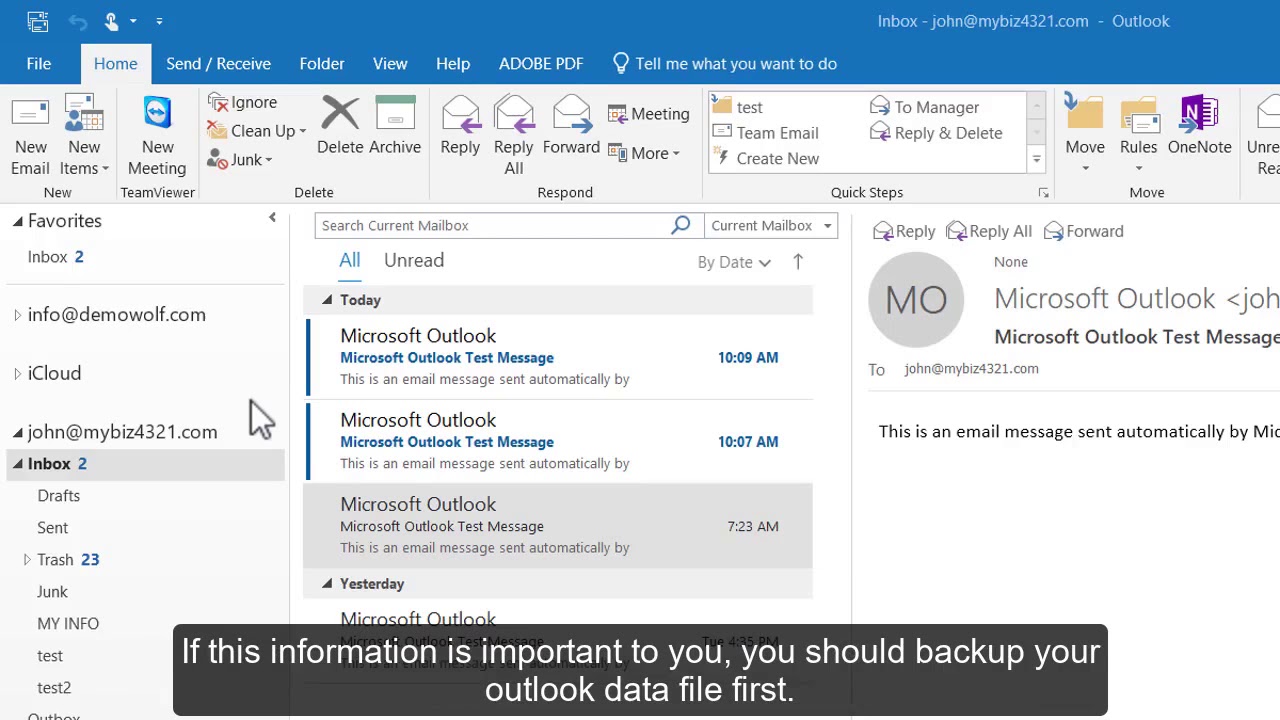Show Unread messages filter
The image size is (1280, 720).
414,261
